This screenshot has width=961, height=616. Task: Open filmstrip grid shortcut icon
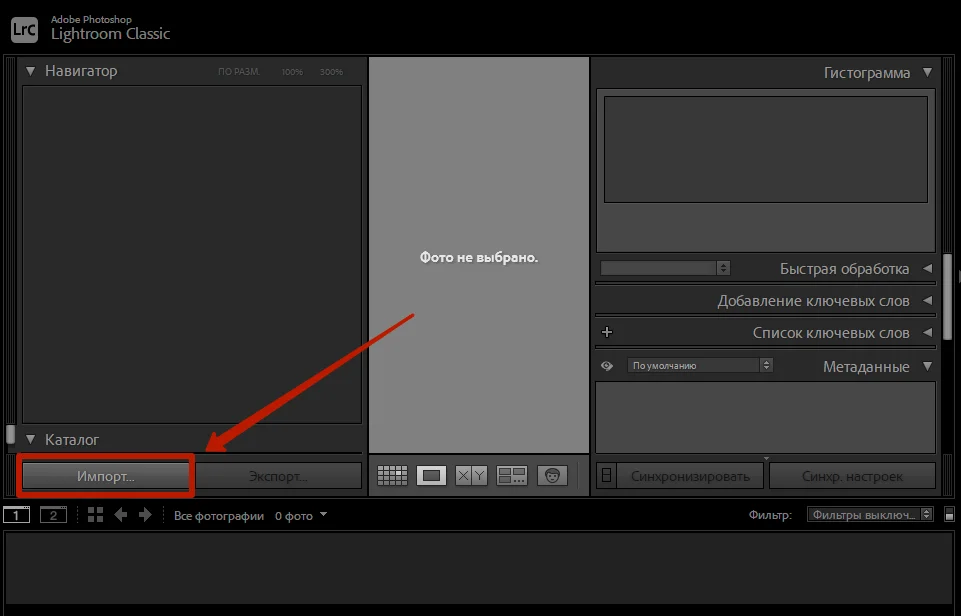(95, 515)
